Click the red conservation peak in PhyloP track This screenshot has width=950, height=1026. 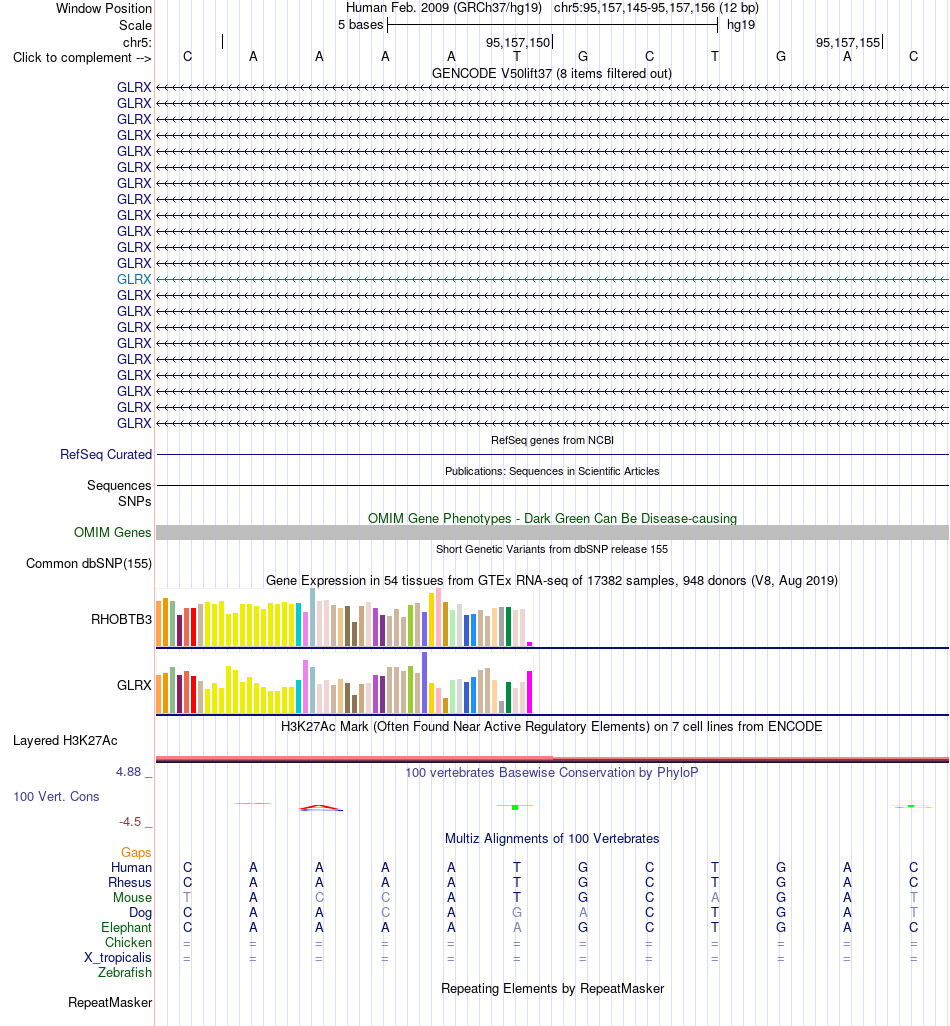coord(319,807)
